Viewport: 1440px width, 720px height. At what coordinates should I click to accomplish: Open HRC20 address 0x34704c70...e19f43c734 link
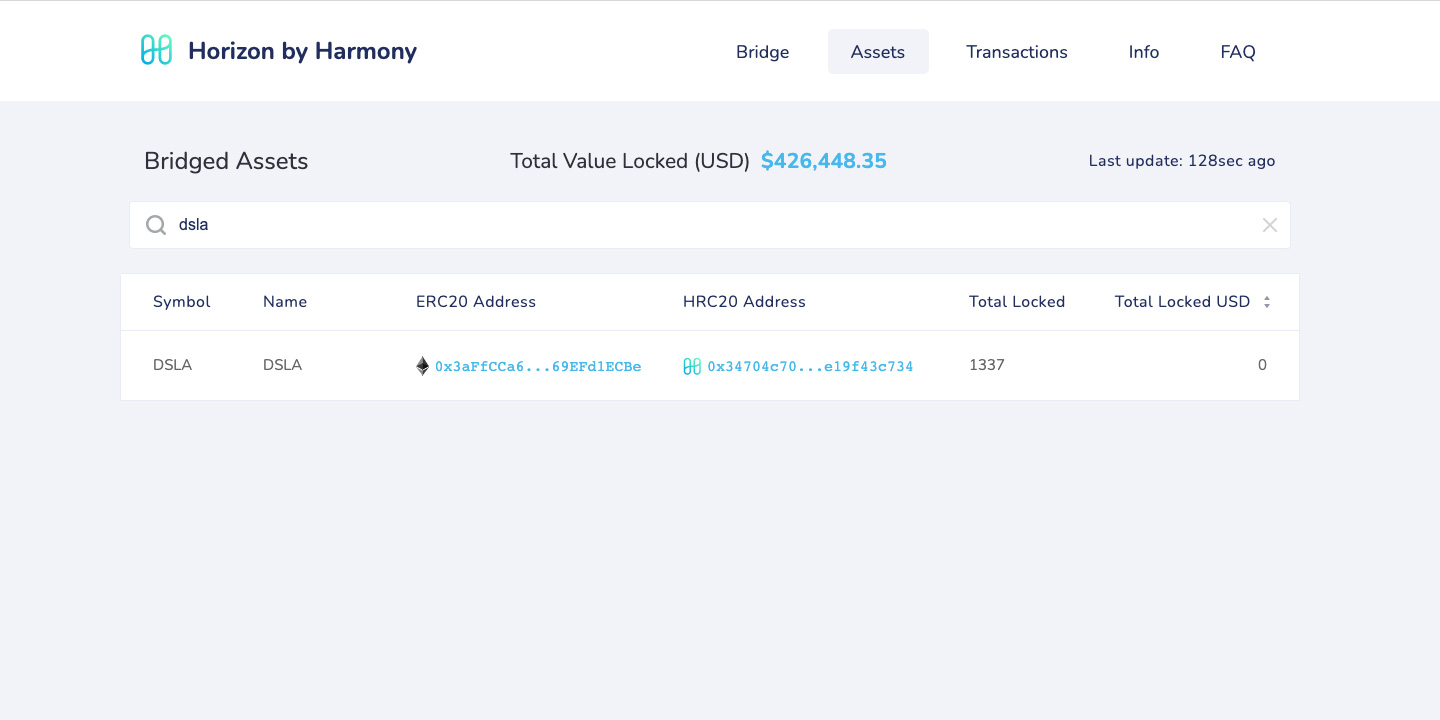pos(810,367)
